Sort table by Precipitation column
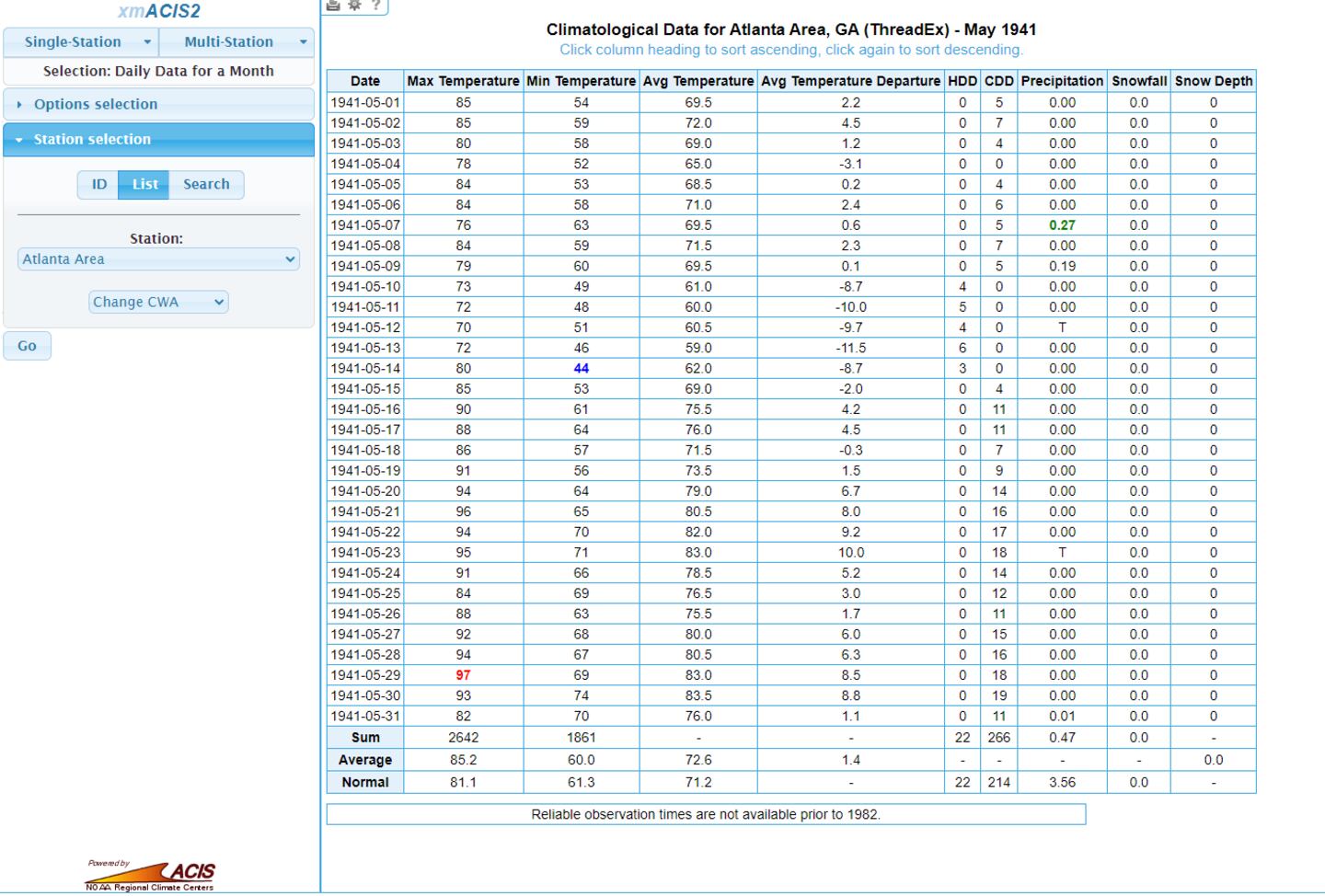Screen dimensions: 1325x896 tap(1062, 81)
